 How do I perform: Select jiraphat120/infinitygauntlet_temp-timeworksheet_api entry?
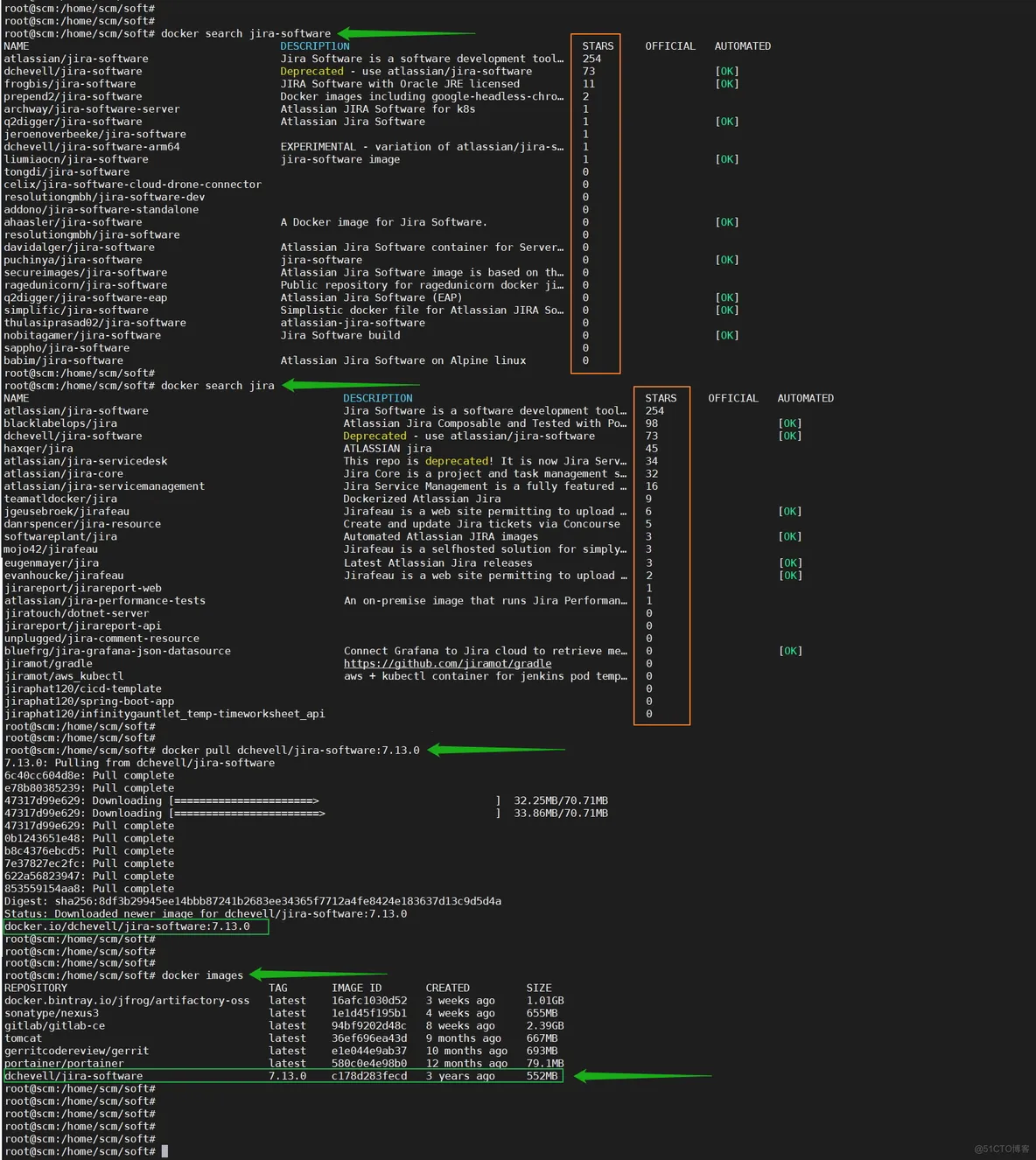164,714
